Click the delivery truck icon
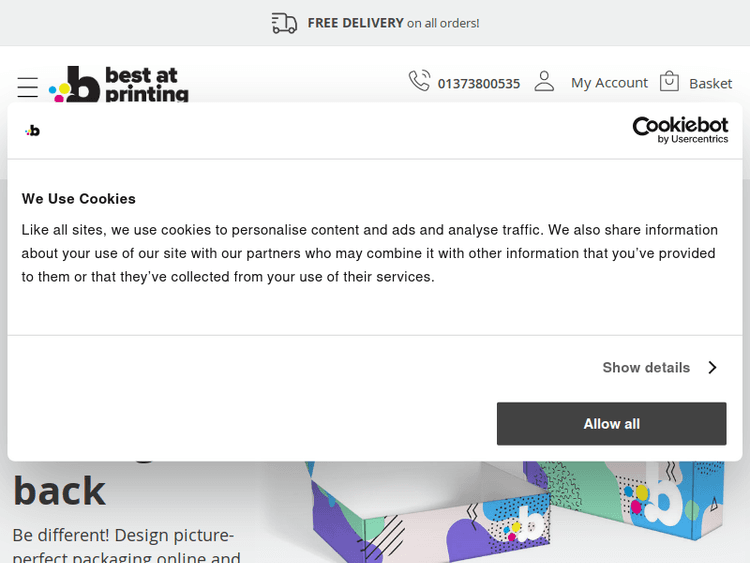The width and height of the screenshot is (750, 563). 284,23
